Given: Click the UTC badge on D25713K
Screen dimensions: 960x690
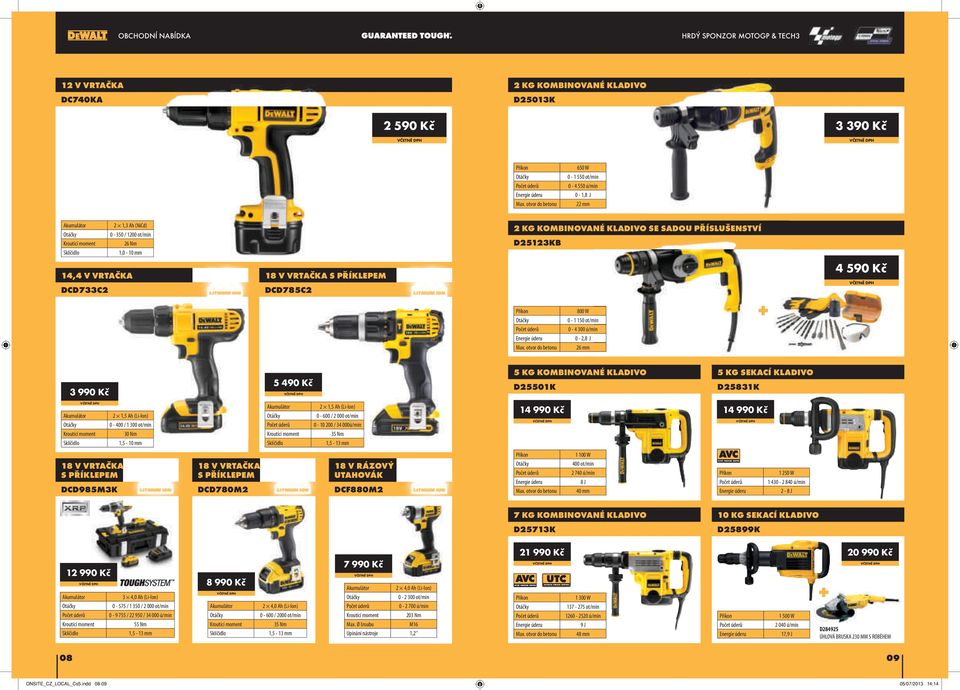Looking at the screenshot, I should click(x=556, y=579).
